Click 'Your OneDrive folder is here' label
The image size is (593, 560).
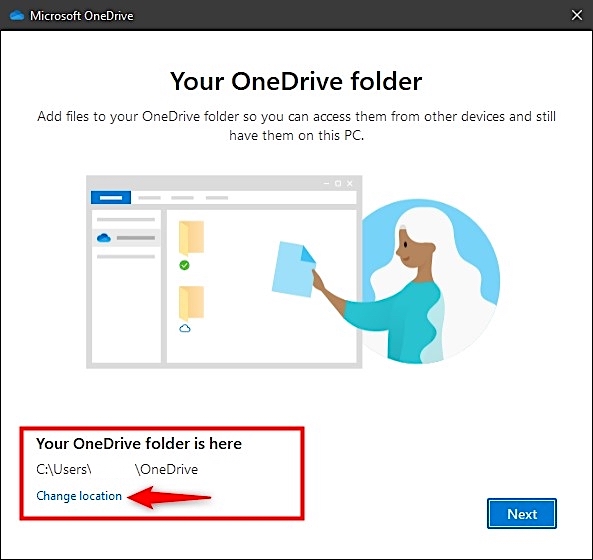click(139, 444)
